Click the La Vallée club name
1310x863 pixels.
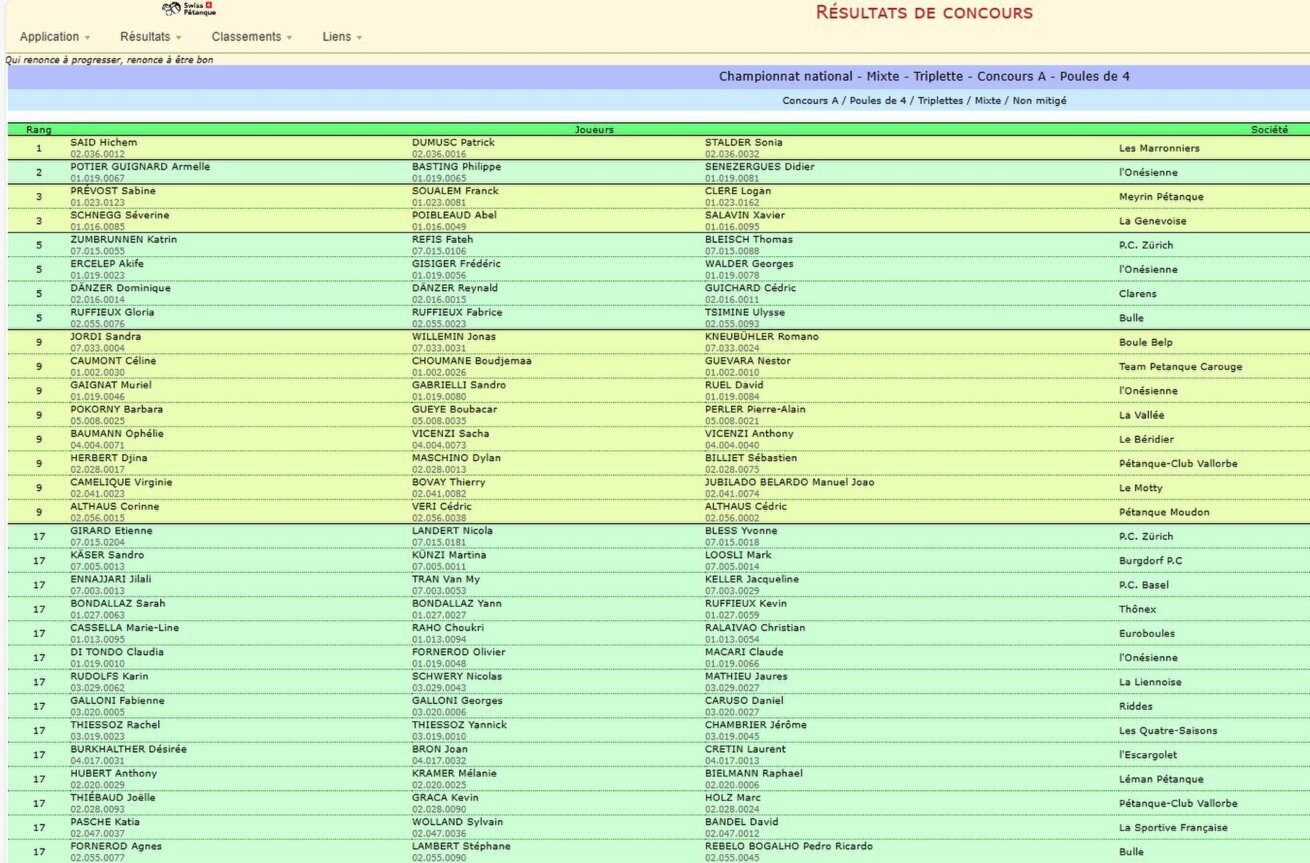coord(1142,415)
